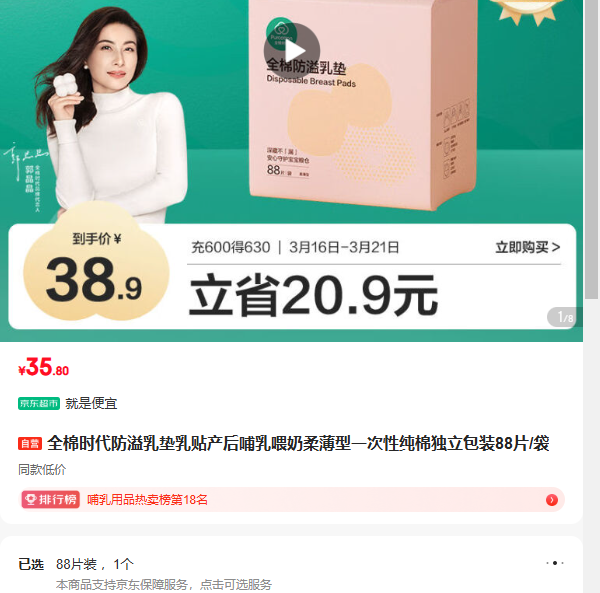Click the 立省20.9元 promotion text
Viewport: 600px width, 593px height.
pos(313,296)
